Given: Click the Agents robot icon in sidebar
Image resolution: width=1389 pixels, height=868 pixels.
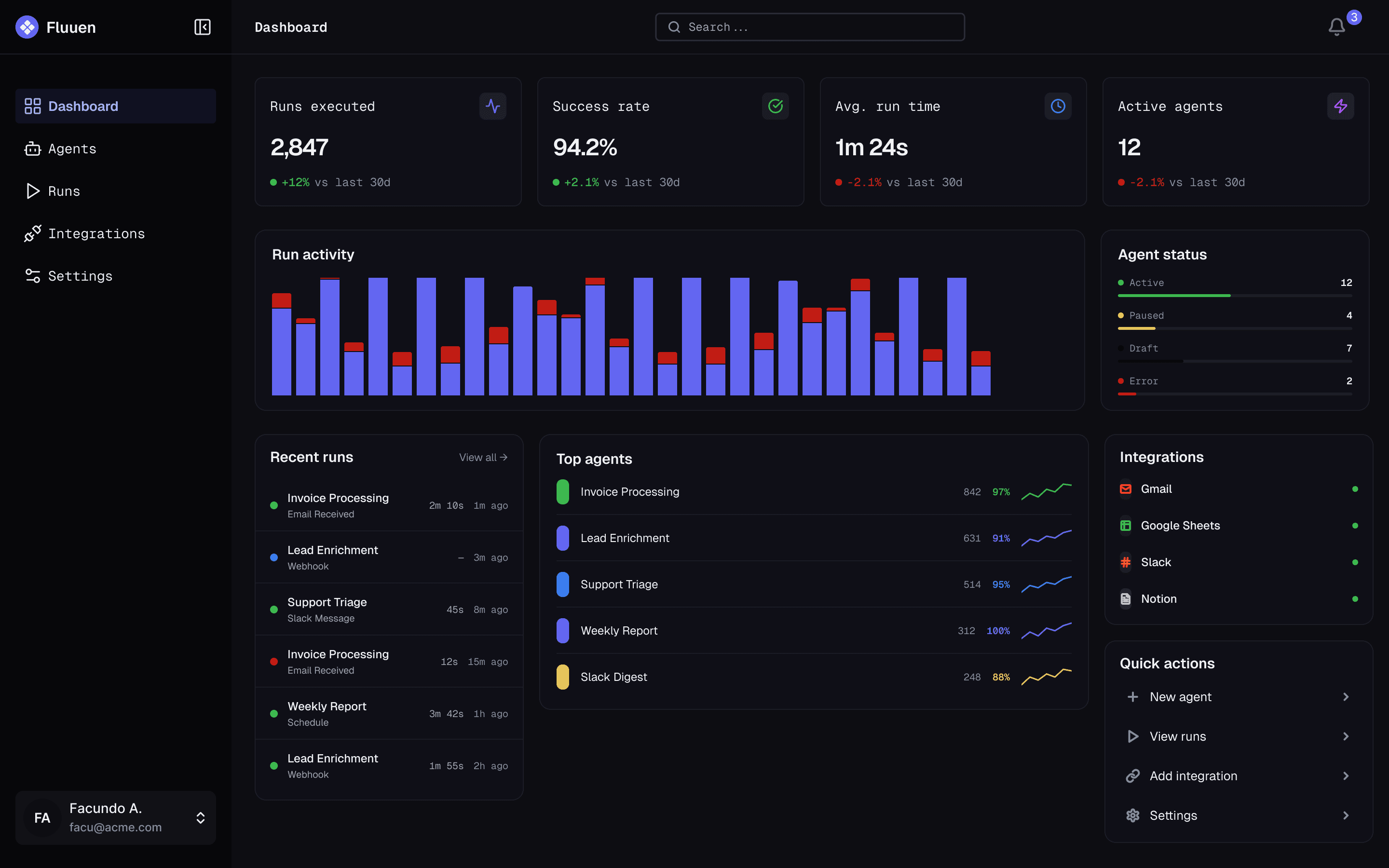Looking at the screenshot, I should (x=33, y=149).
